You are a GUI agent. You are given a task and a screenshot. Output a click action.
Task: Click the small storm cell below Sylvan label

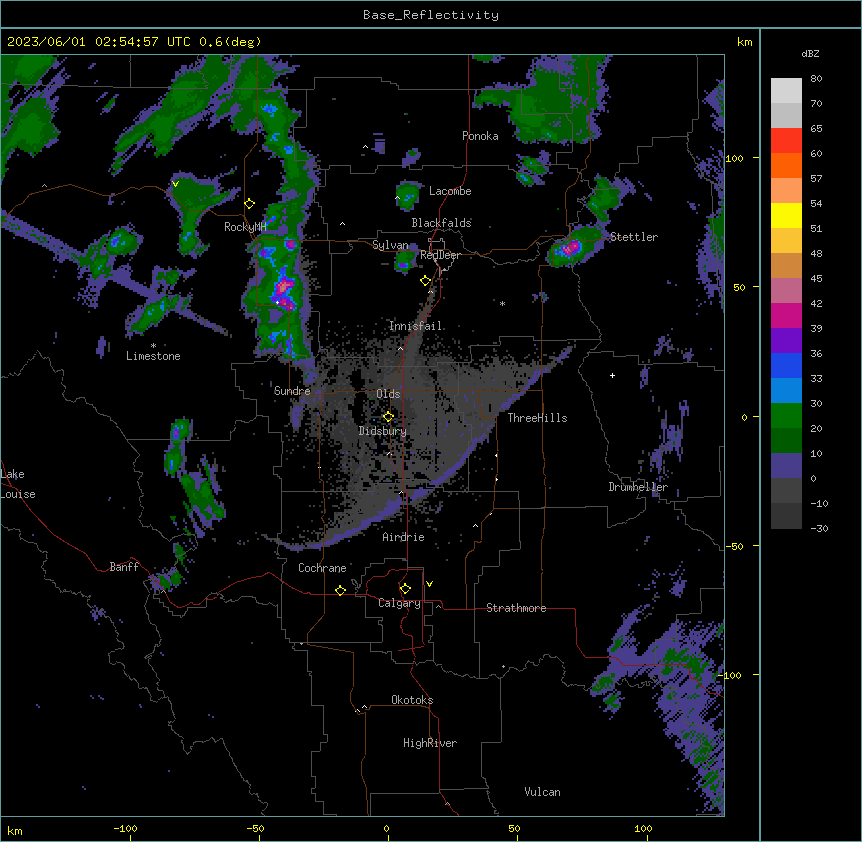coord(405,261)
